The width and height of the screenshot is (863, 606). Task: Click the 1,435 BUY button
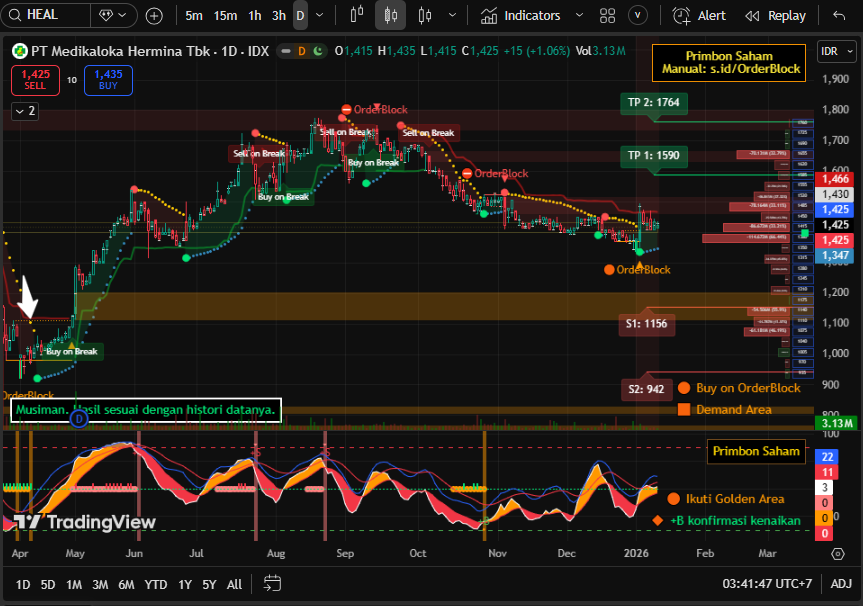pos(108,80)
